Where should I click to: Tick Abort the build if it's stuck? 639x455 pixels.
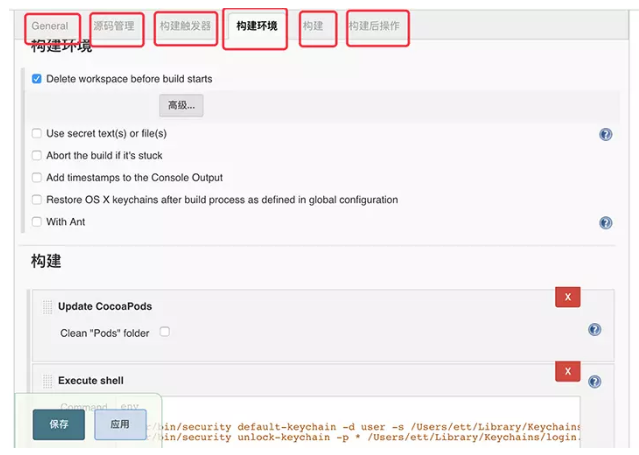click(x=37, y=155)
